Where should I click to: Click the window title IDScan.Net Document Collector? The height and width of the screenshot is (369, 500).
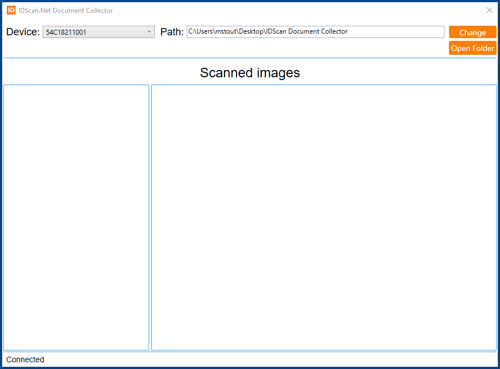point(66,11)
